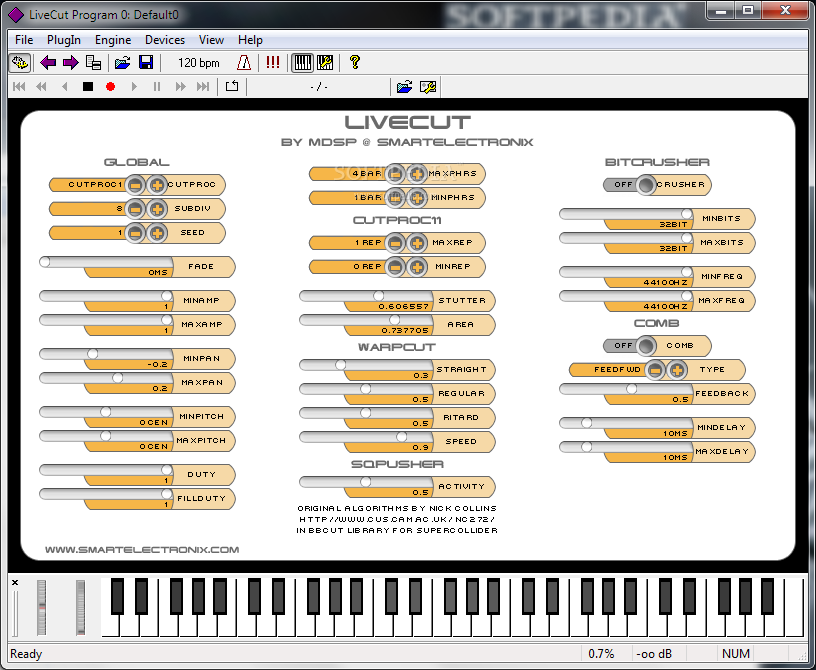
Task: Increase Maxphrs with the plus button
Action: [416, 174]
